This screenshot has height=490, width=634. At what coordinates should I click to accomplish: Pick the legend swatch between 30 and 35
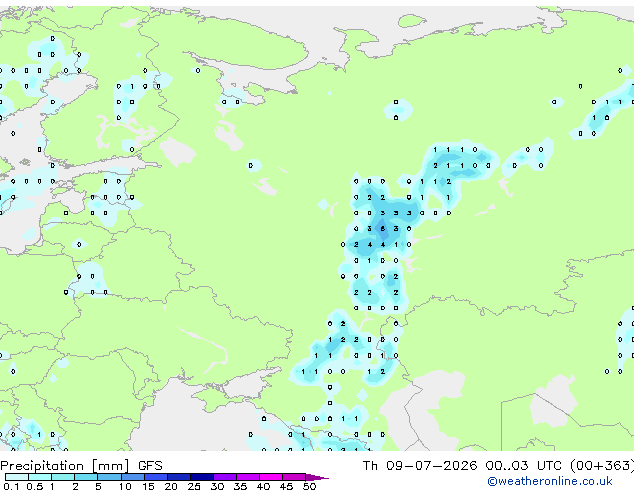coord(225,477)
